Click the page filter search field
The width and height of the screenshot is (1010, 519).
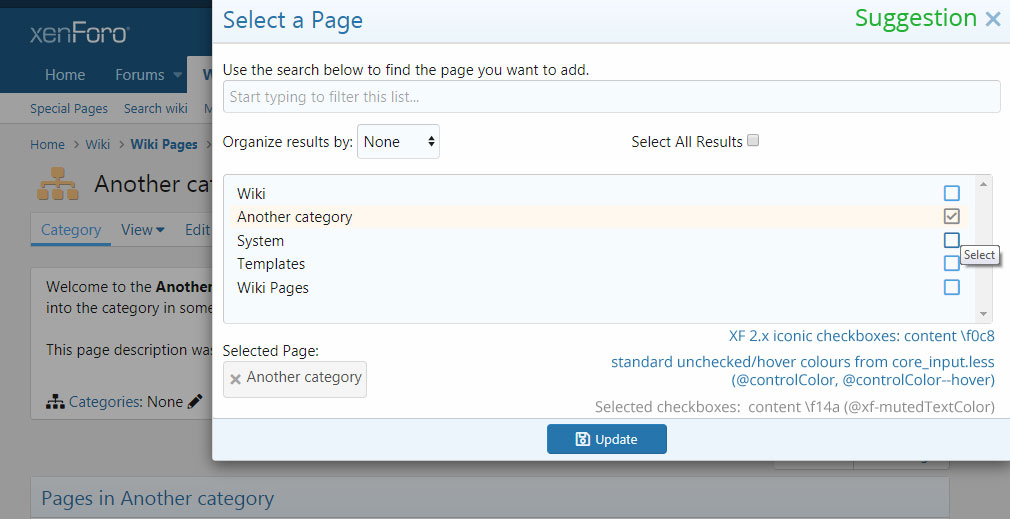click(x=611, y=97)
